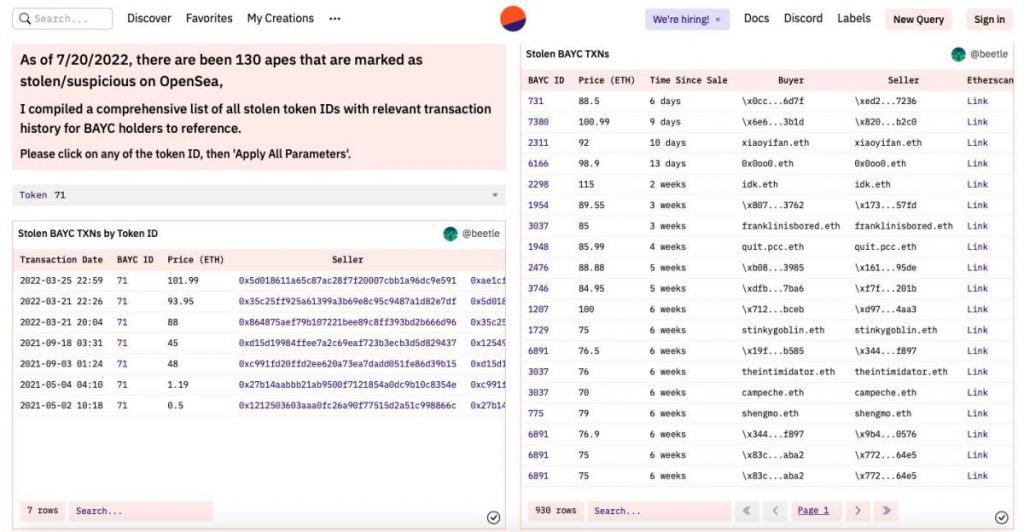The image size is (1024, 532).
Task: Go to next page of results
Action: (x=857, y=510)
